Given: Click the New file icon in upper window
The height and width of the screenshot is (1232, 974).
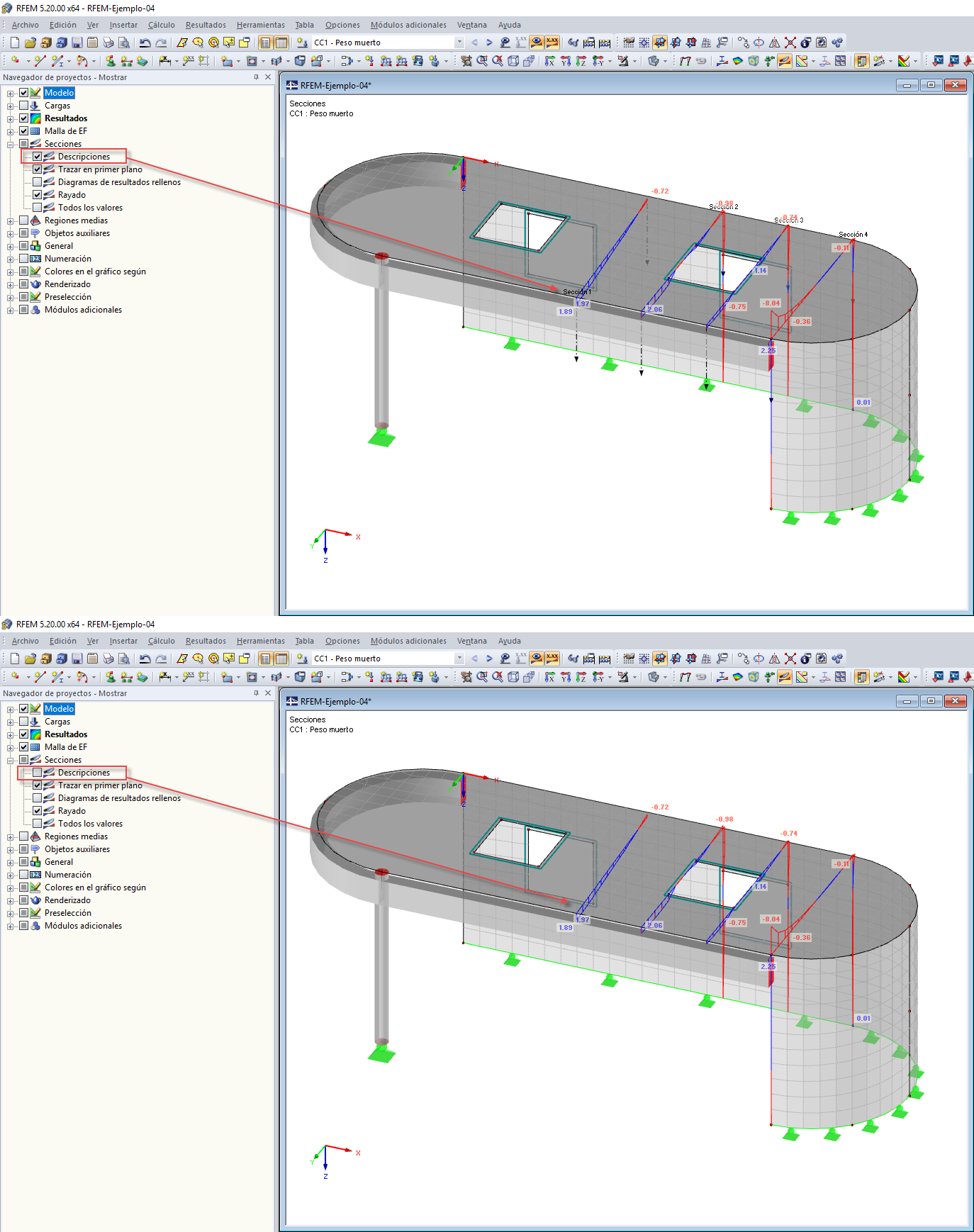Looking at the screenshot, I should pyautogui.click(x=15, y=43).
